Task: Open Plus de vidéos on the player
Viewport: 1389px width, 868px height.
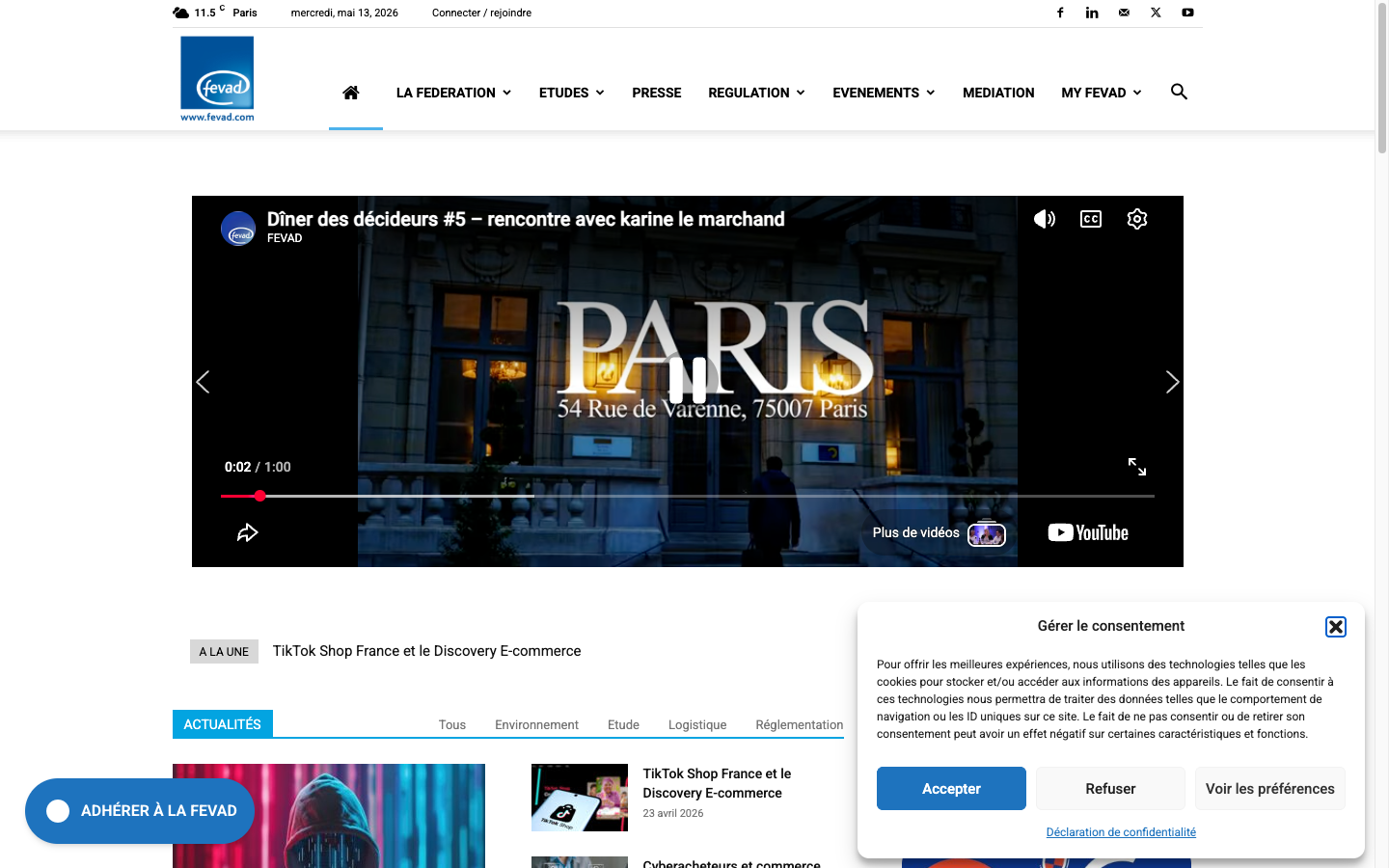Action: click(x=938, y=532)
